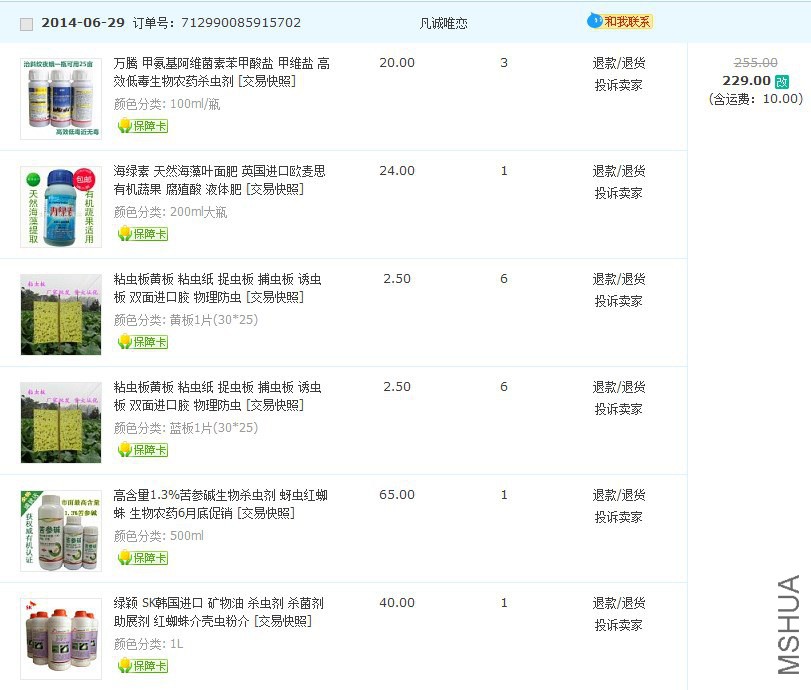Click the 改 price edit icon
811x690 pixels.
coord(782,81)
